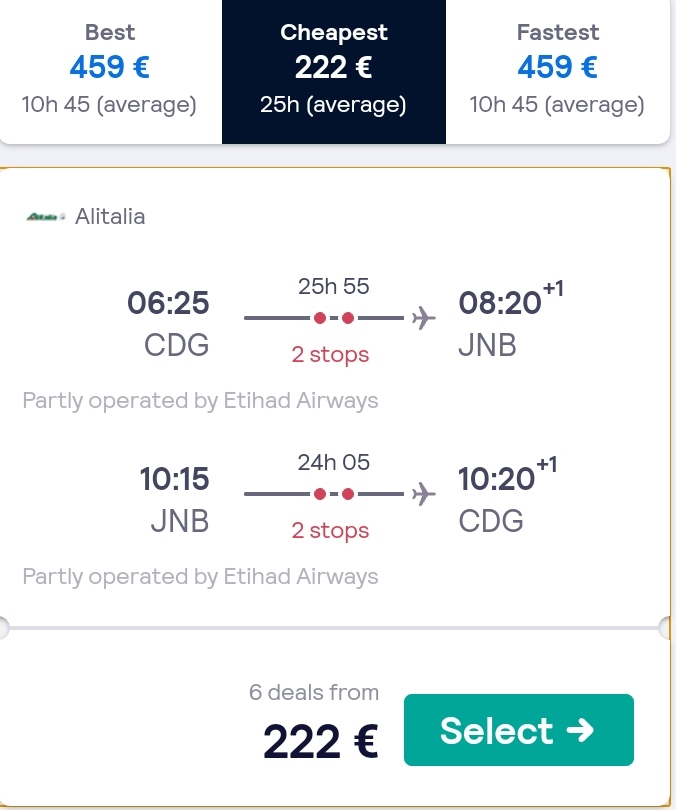Click the 6 deals from text
The width and height of the screenshot is (676, 810).
(x=314, y=692)
